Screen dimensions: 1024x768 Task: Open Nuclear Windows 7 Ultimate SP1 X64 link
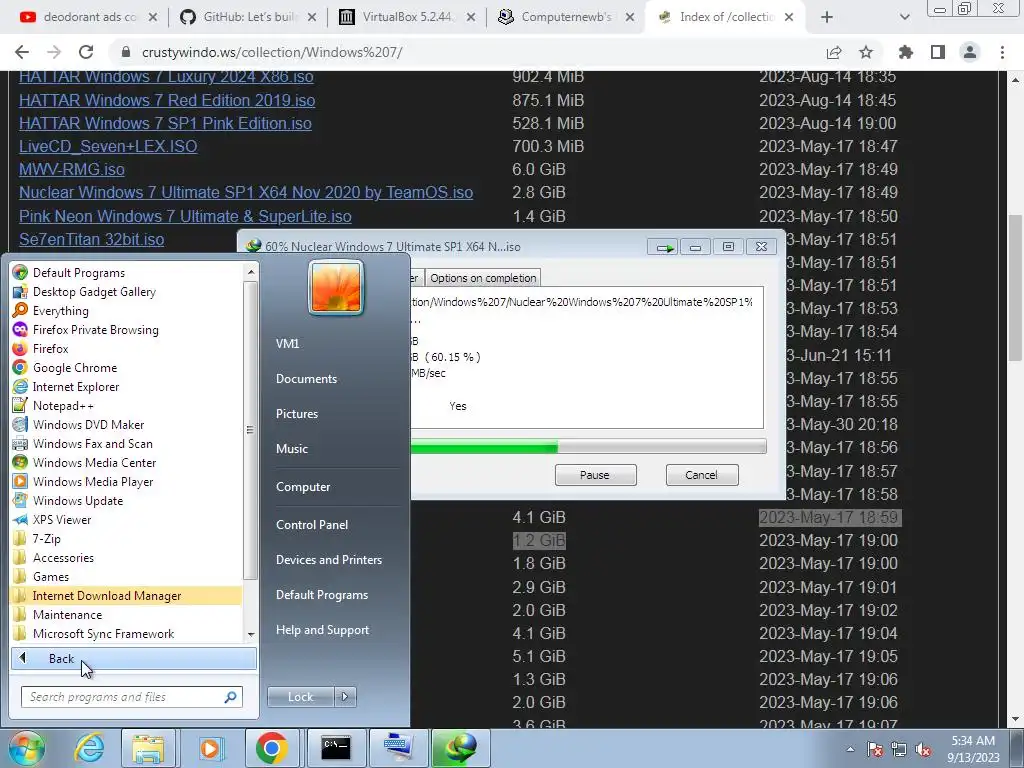246,193
